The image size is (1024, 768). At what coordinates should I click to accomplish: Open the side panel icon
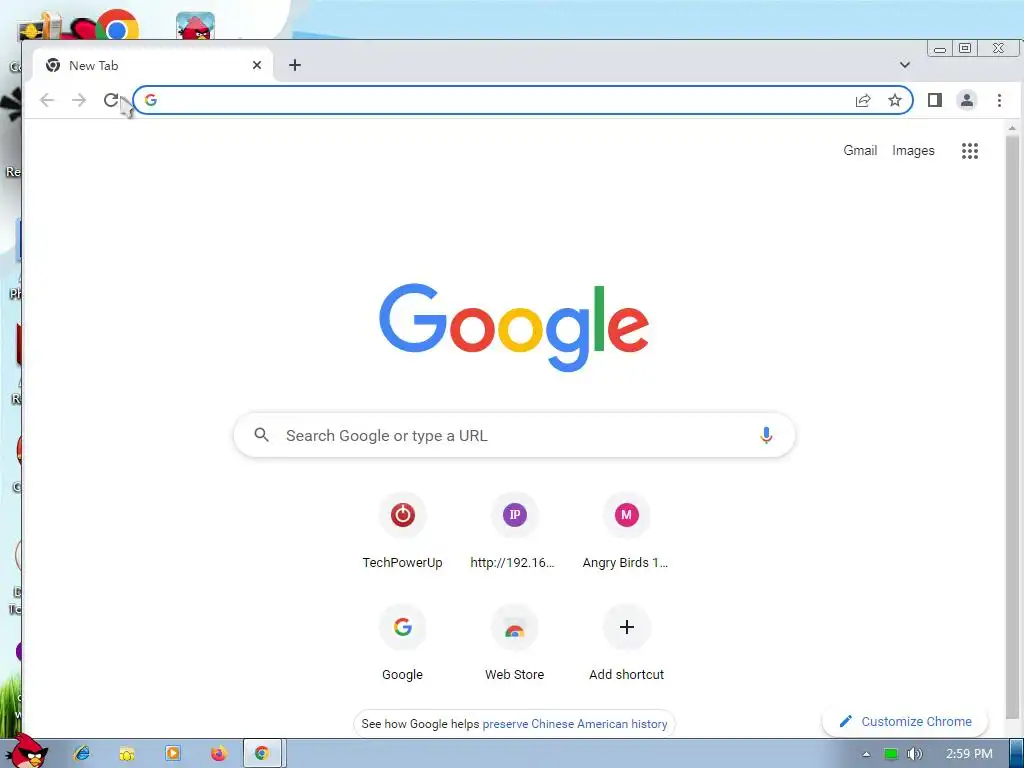tap(935, 100)
